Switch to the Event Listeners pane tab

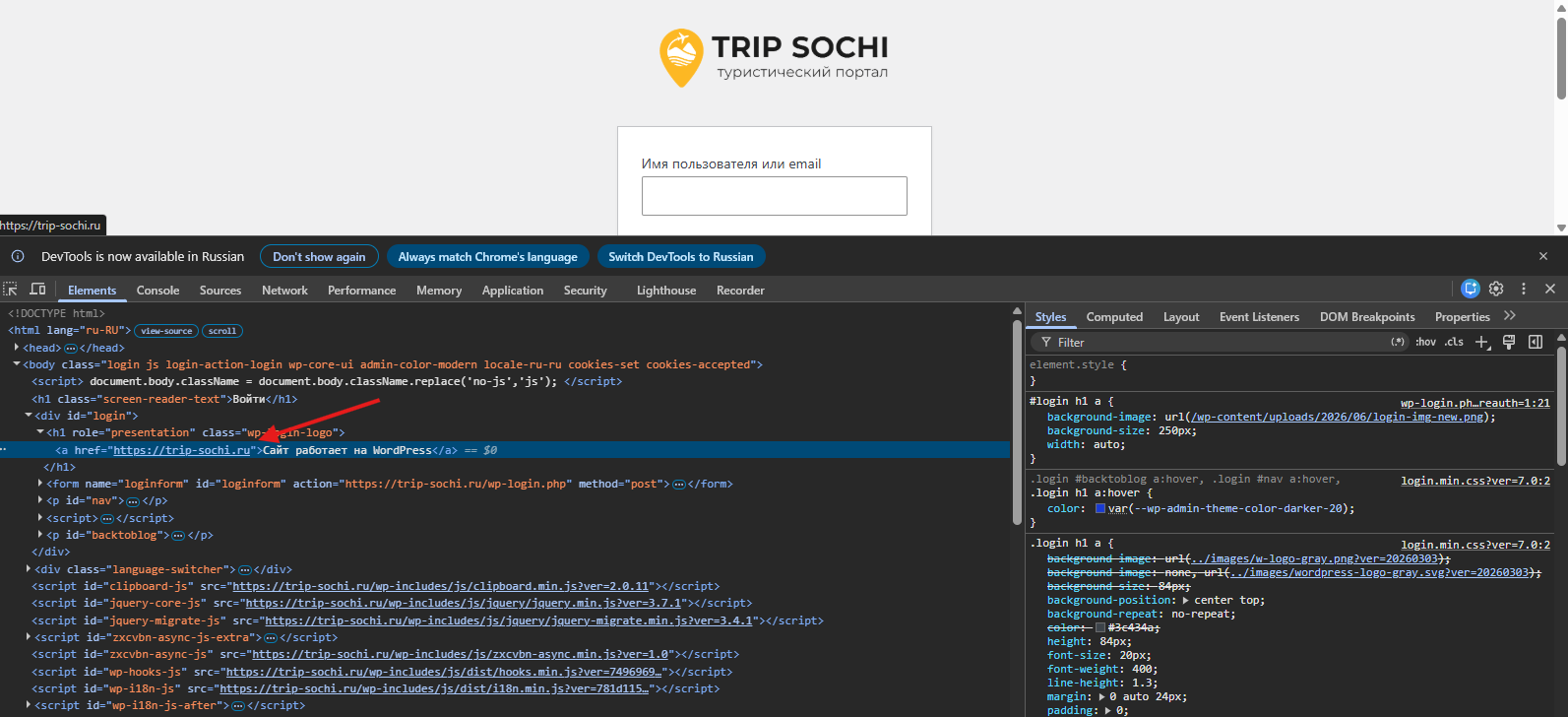tap(1259, 317)
